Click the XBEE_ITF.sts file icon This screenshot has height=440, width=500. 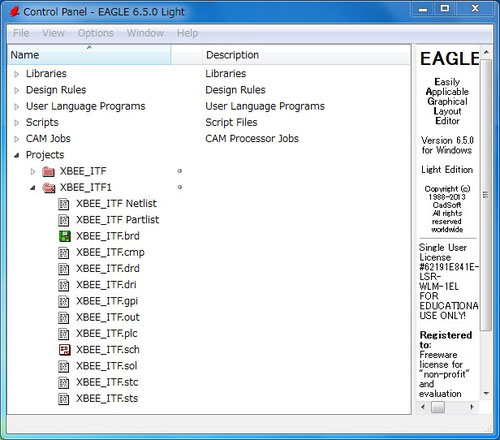click(x=64, y=399)
